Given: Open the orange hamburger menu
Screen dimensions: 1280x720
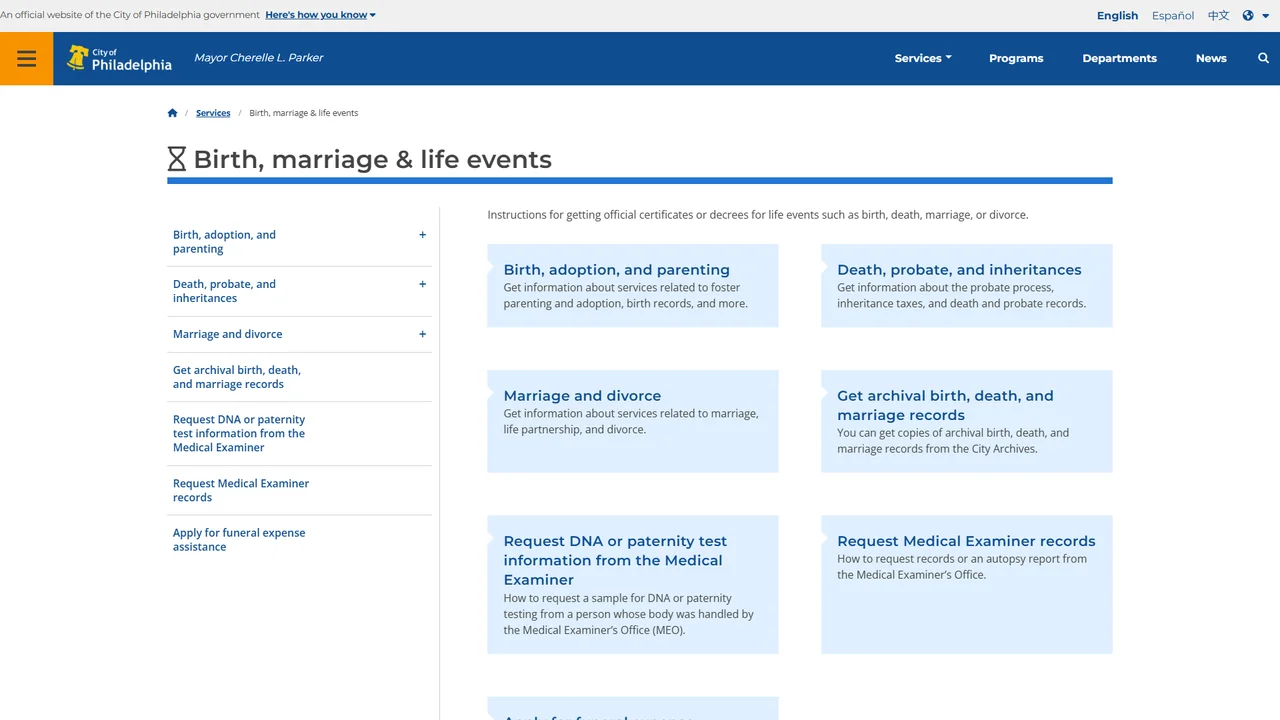Looking at the screenshot, I should (27, 58).
